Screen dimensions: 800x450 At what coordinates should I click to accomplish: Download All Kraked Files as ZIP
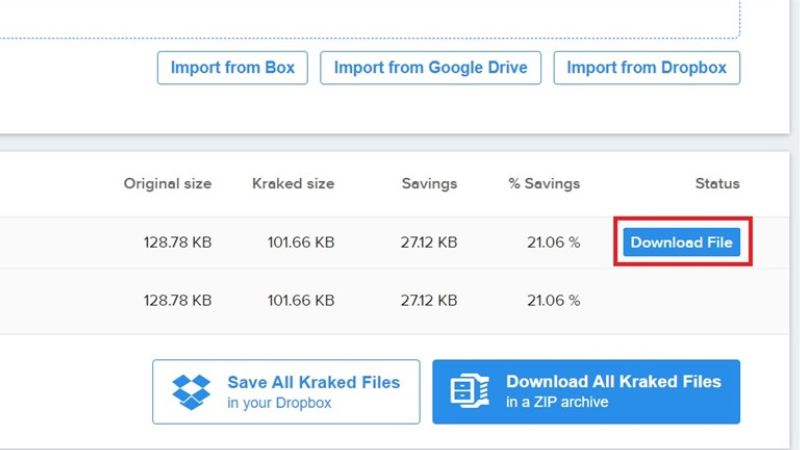click(586, 392)
